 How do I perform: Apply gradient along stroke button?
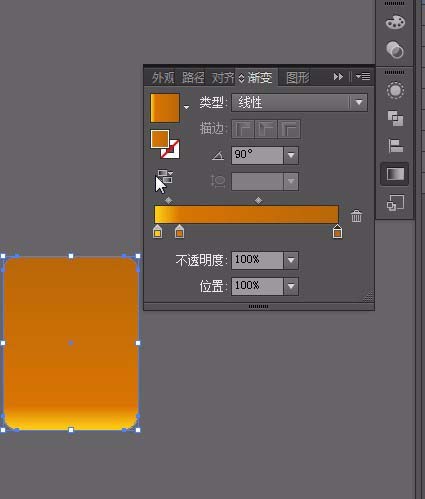pos(266,129)
